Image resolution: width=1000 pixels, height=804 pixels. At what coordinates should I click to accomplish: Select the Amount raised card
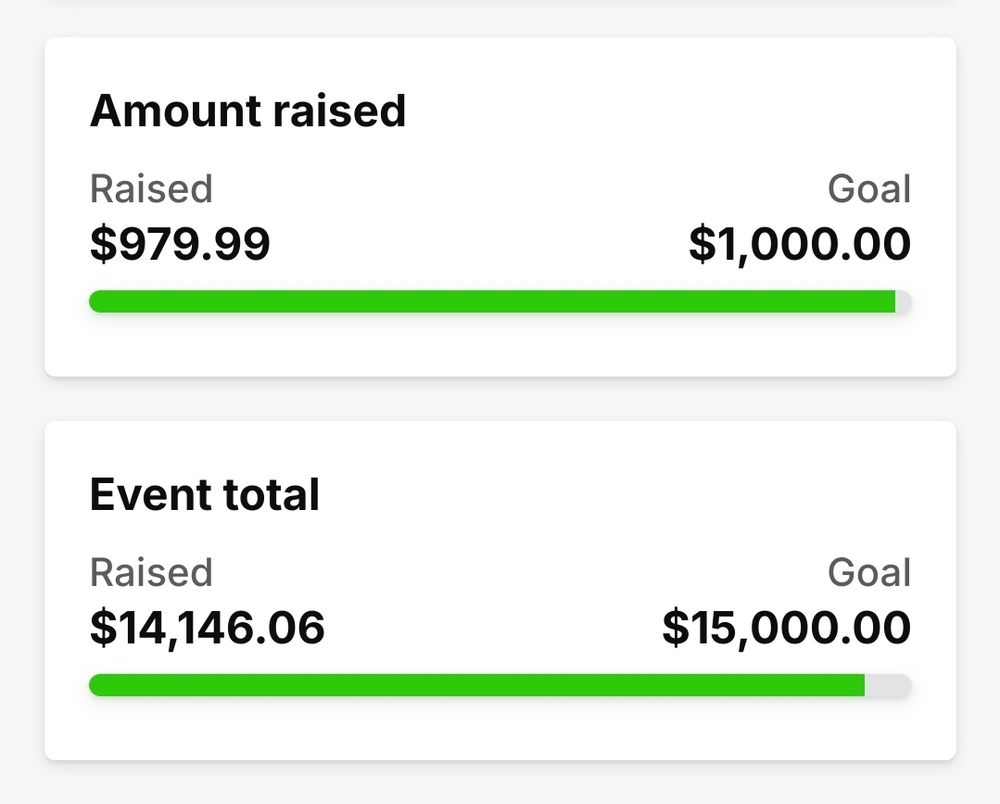pos(500,200)
